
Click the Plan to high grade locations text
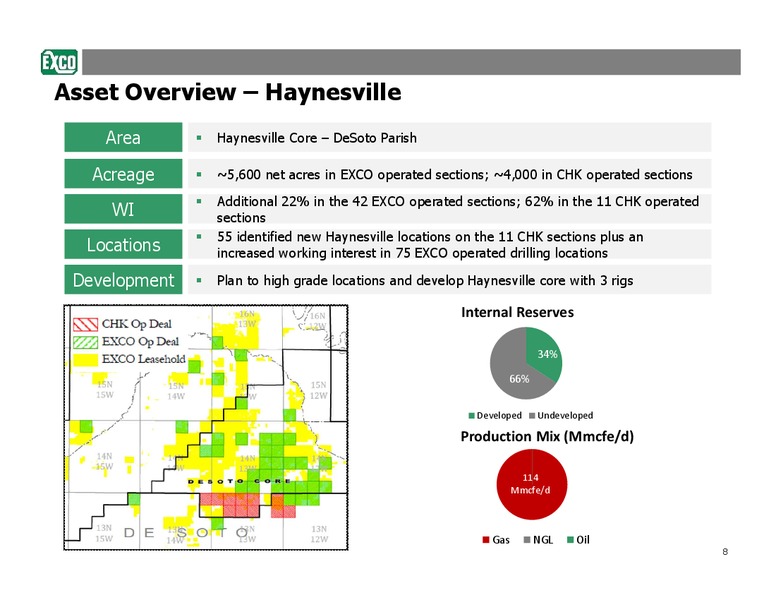pyautogui.click(x=425, y=281)
